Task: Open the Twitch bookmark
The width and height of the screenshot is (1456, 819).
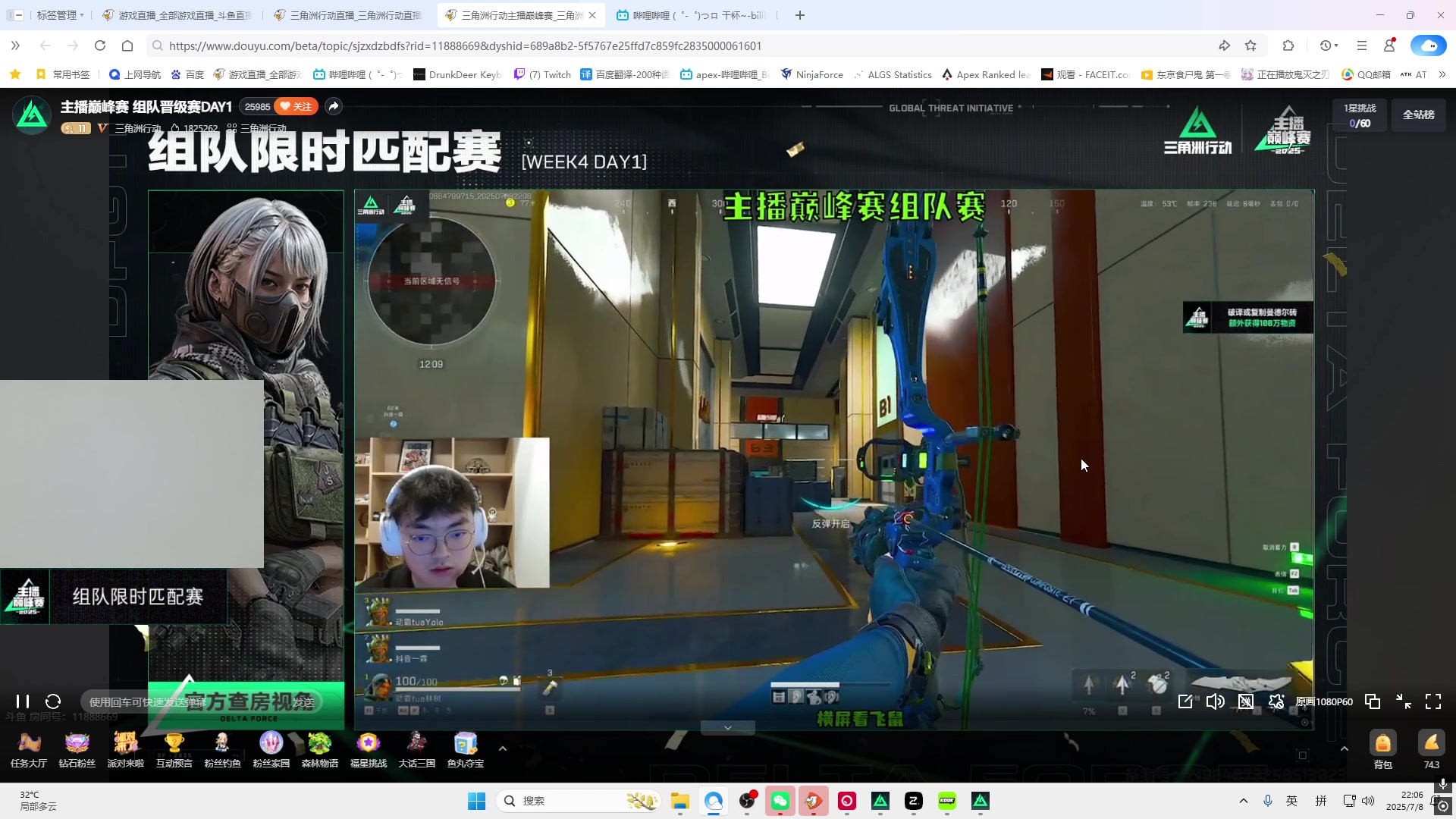Action: pos(543,74)
